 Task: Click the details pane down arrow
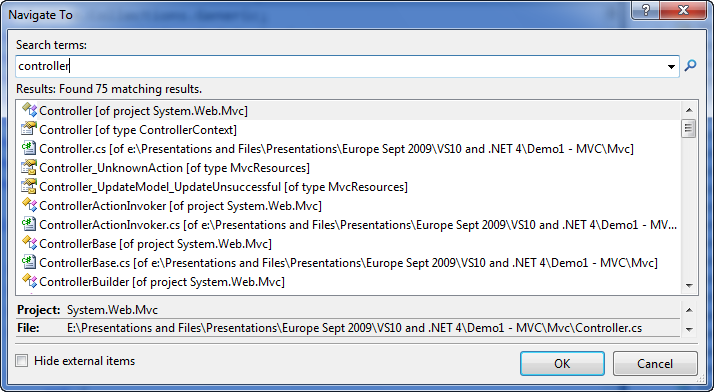[689, 329]
